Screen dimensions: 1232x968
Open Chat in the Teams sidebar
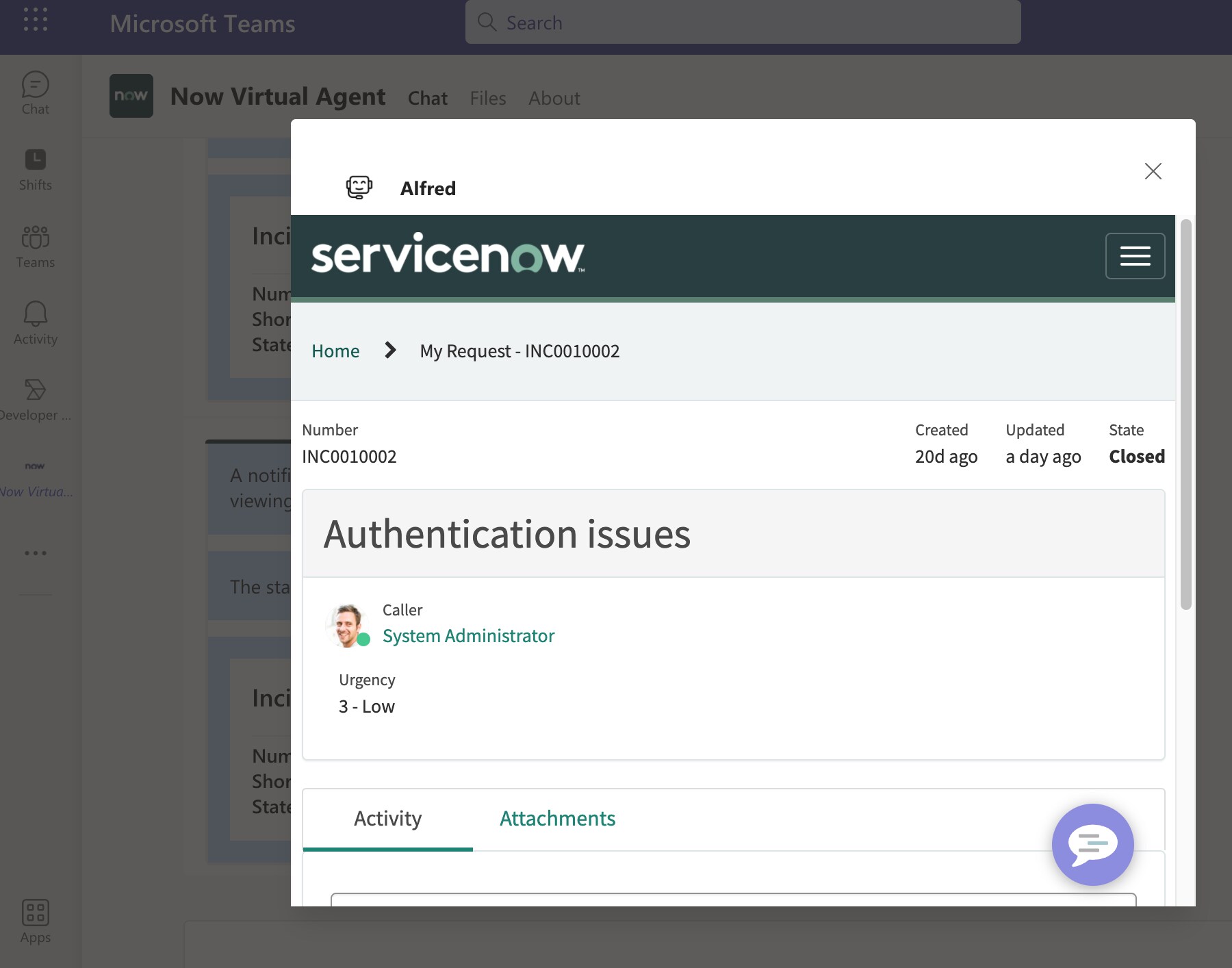tap(36, 93)
